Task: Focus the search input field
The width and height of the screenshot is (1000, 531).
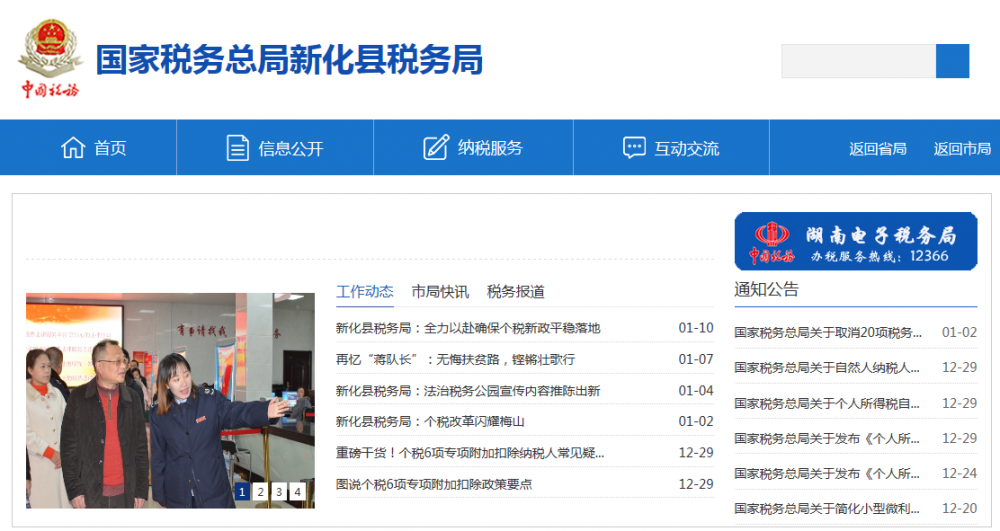Action: click(x=858, y=61)
